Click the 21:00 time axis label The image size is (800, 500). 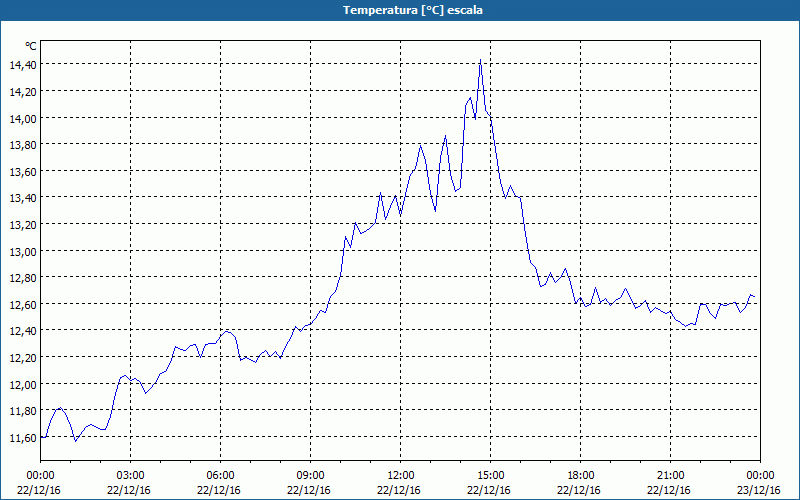(x=670, y=476)
